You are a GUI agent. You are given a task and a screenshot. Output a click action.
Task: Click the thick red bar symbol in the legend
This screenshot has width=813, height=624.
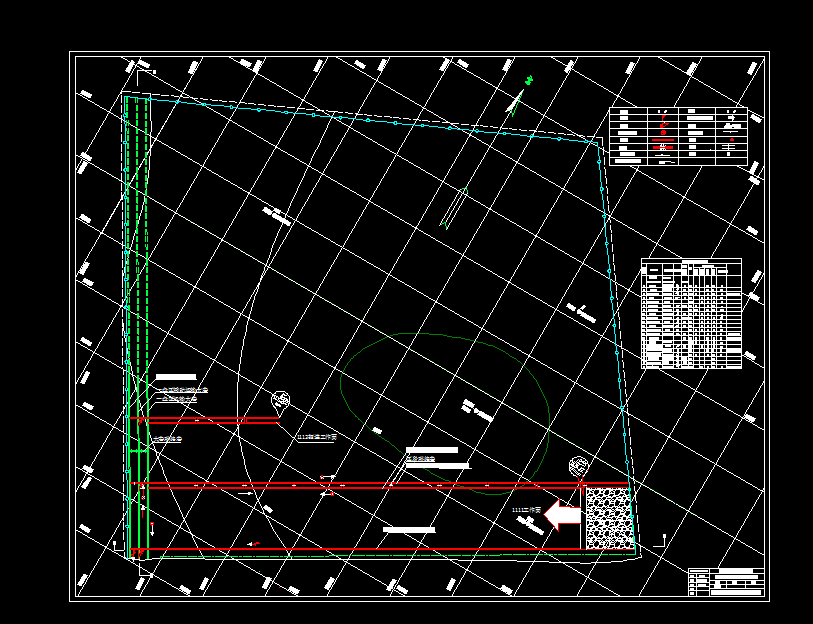[663, 140]
